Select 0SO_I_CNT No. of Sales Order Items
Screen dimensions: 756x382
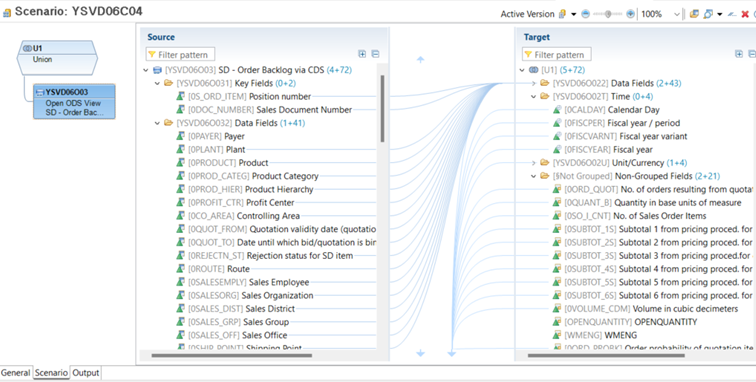click(x=629, y=216)
